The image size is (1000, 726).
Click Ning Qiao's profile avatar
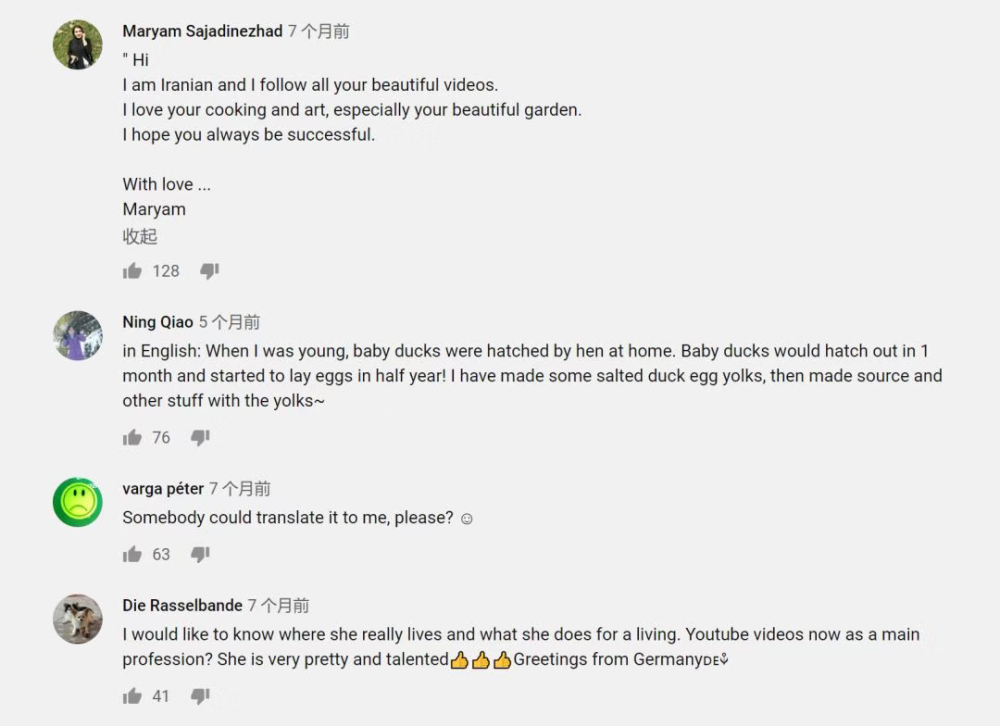[77, 336]
